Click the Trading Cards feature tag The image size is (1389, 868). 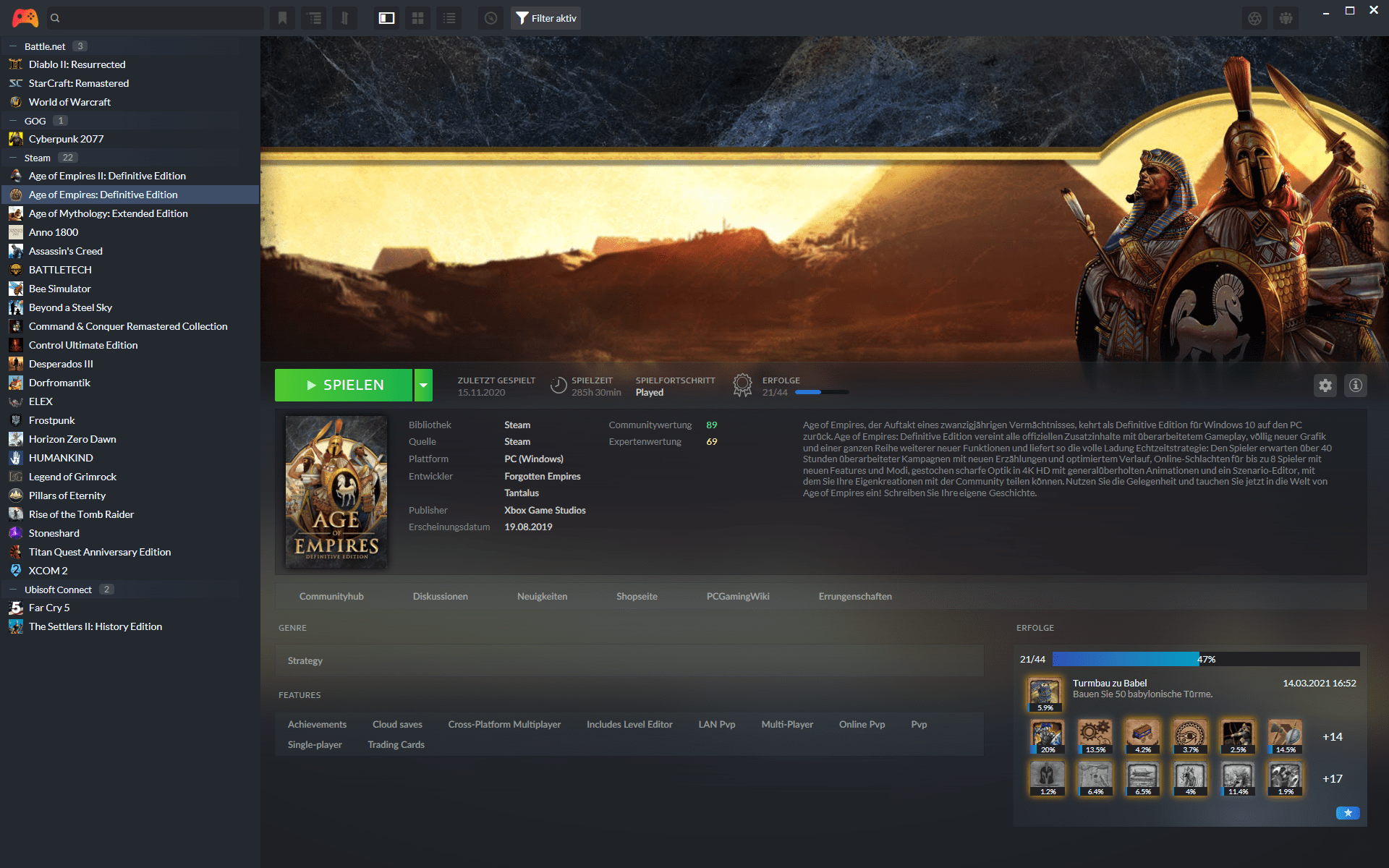point(396,744)
